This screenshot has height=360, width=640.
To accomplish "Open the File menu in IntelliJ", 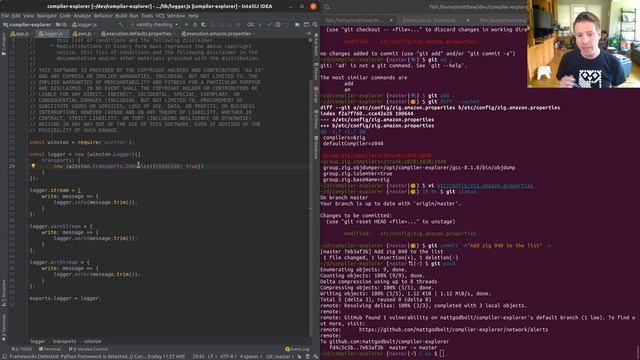I will coord(5,16).
